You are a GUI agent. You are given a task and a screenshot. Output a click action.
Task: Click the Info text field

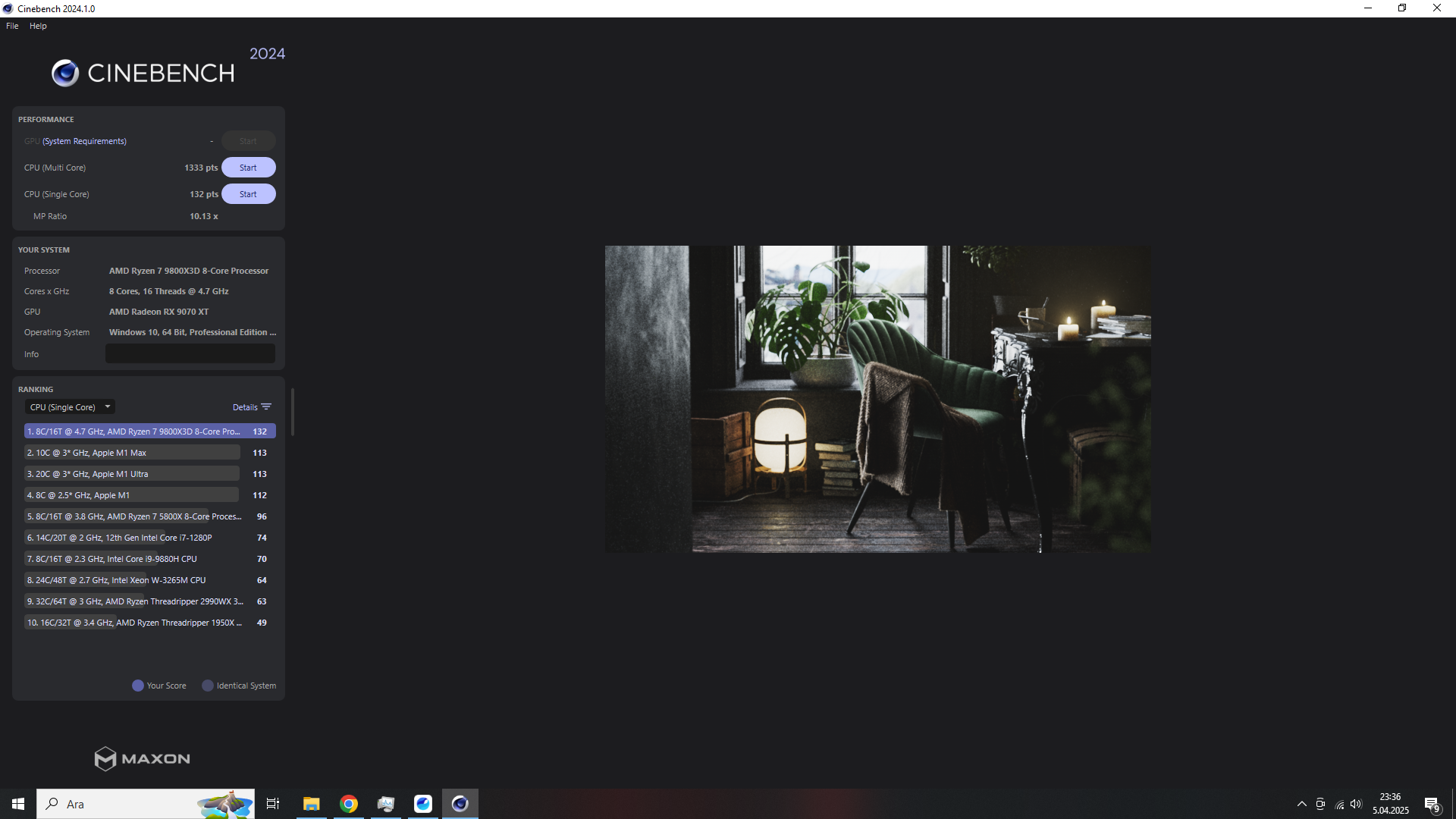click(x=190, y=354)
